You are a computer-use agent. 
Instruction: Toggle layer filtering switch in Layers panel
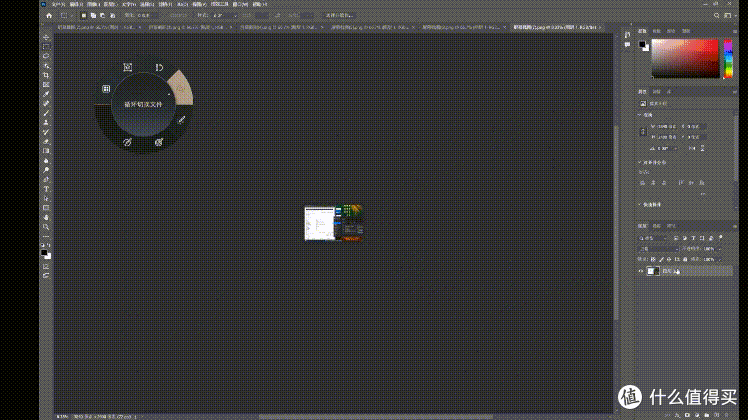pyautogui.click(x=721, y=237)
